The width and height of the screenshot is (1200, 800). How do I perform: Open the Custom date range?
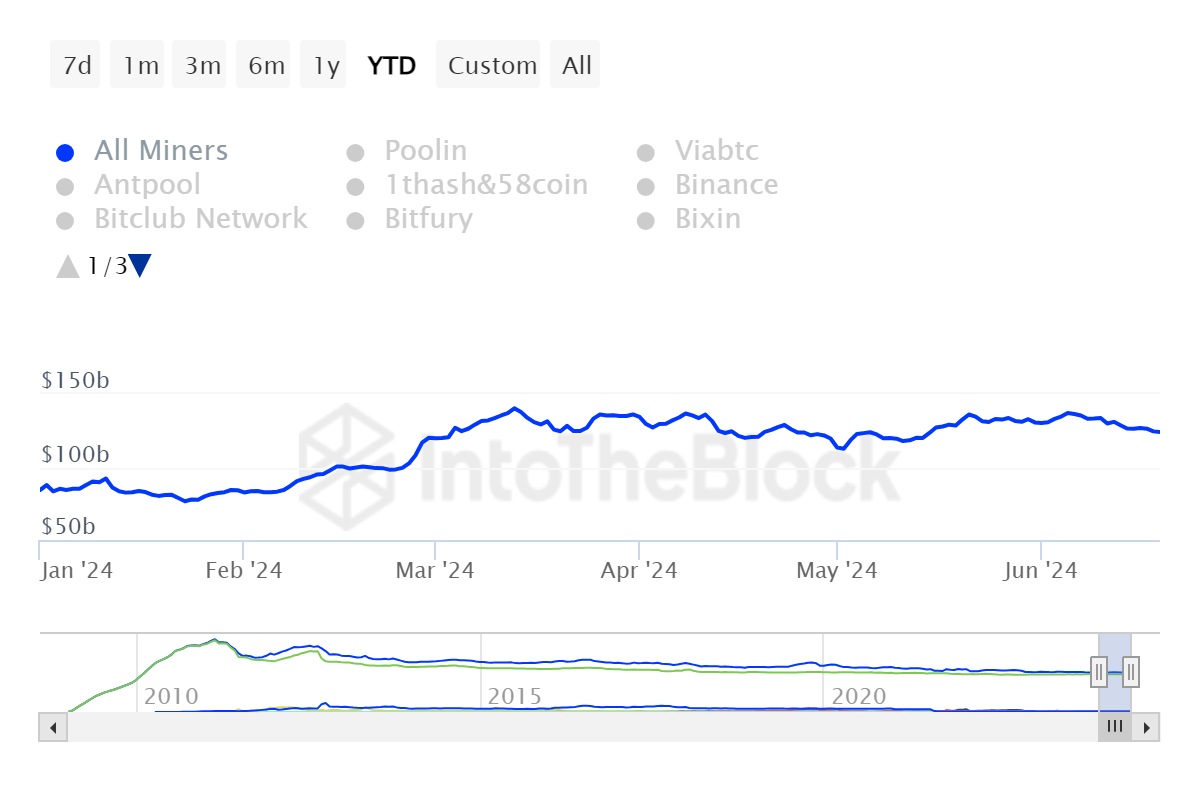(x=492, y=66)
